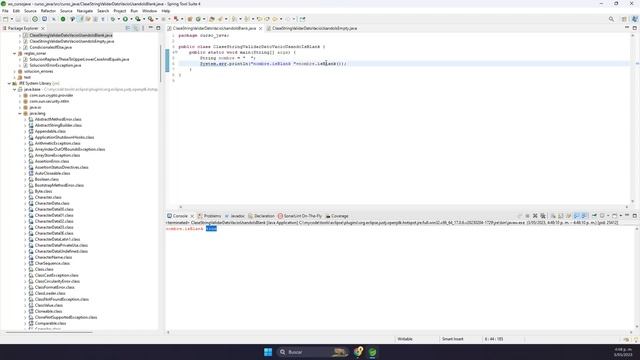Switch to the Problems tab
Image resolution: width=640 pixels, height=360 pixels.
[209, 216]
